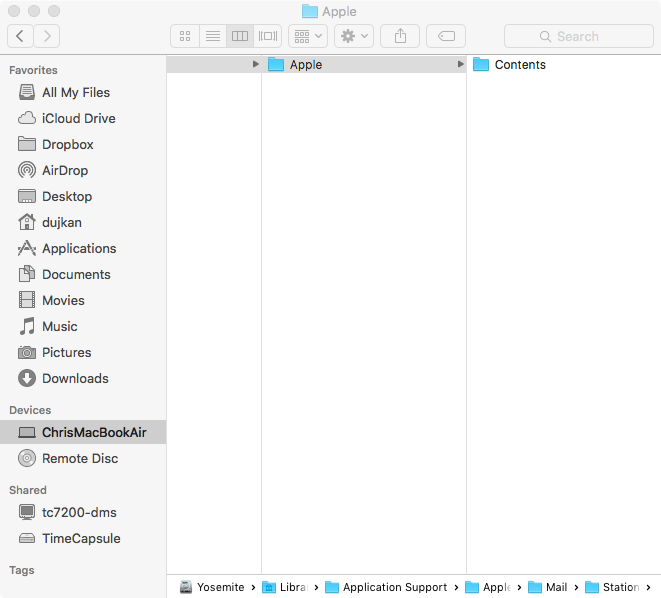661x598 pixels.
Task: Select the Apple folder in column view
Action: pyautogui.click(x=364, y=64)
